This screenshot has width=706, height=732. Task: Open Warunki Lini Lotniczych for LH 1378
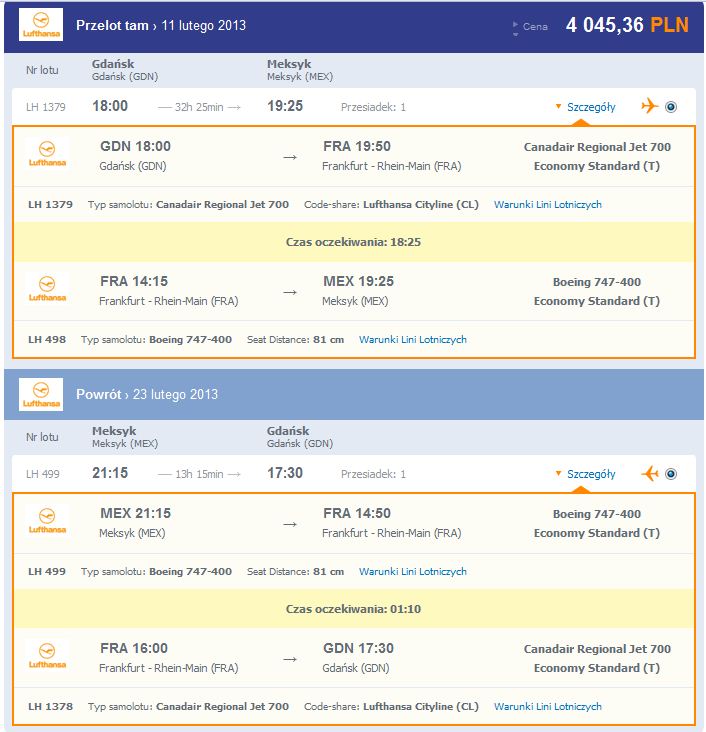click(x=548, y=706)
